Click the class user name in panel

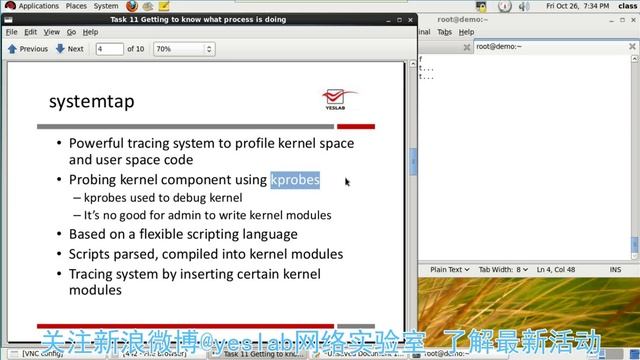pos(628,6)
